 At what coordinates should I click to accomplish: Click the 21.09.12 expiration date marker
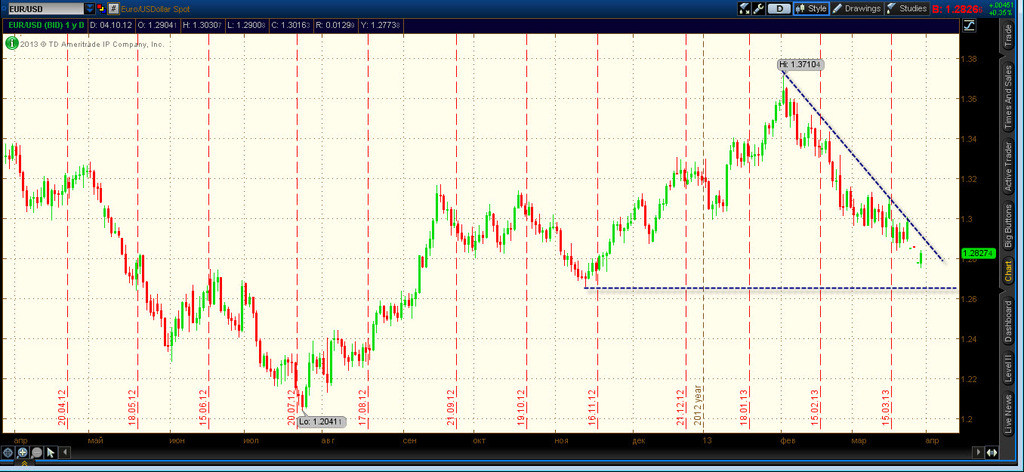[x=451, y=407]
